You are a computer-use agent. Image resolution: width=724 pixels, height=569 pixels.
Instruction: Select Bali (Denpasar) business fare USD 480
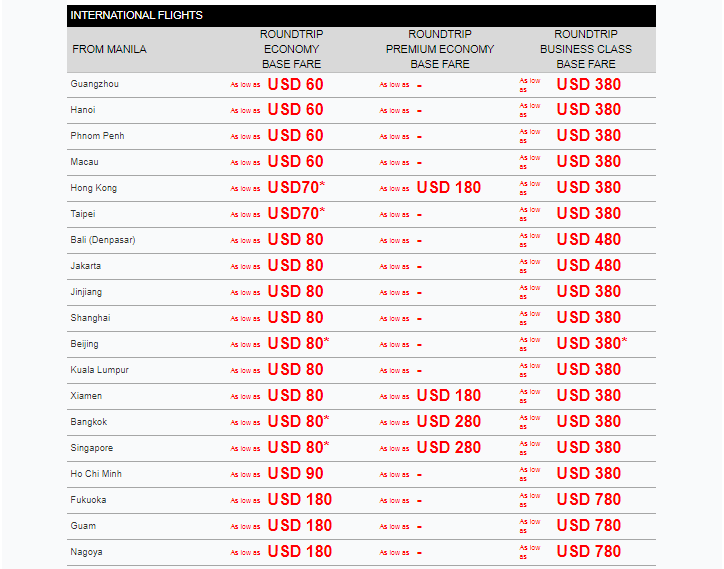point(588,240)
